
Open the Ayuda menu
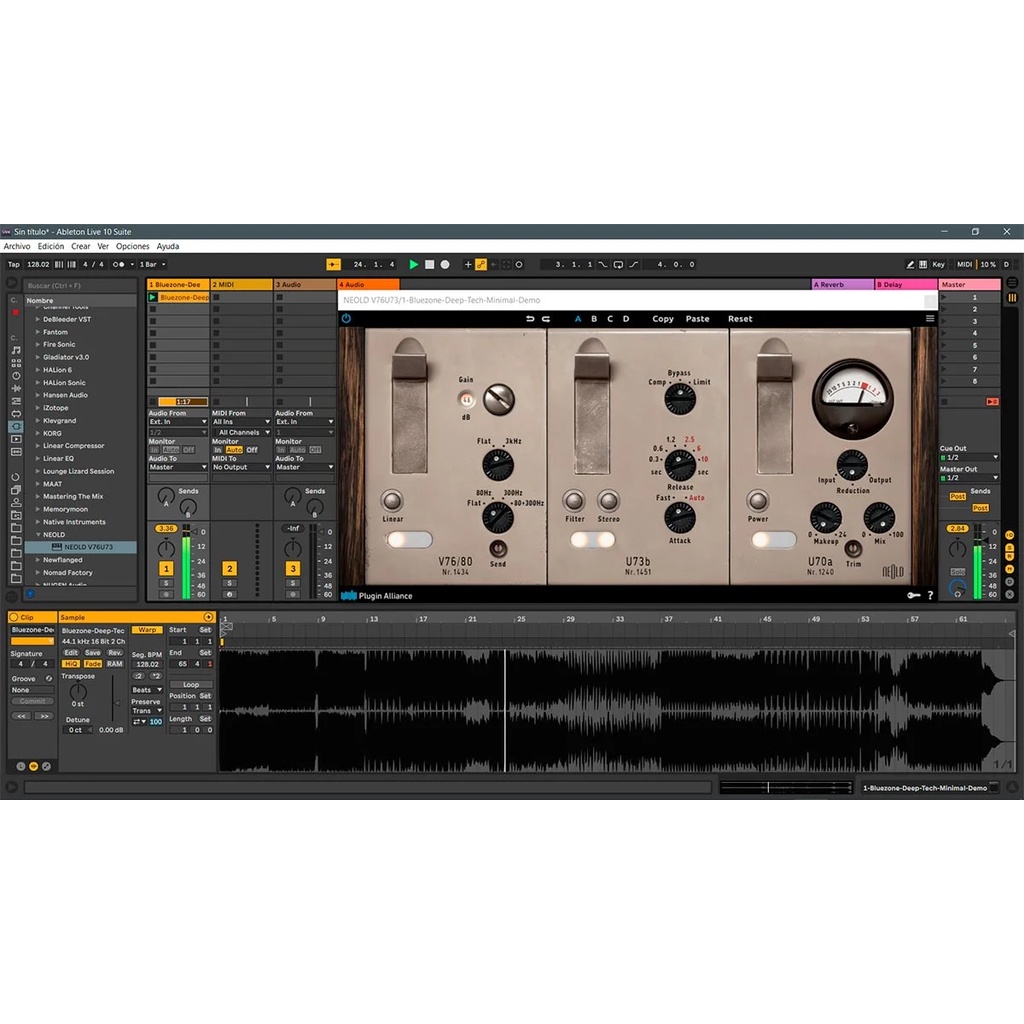coord(168,246)
